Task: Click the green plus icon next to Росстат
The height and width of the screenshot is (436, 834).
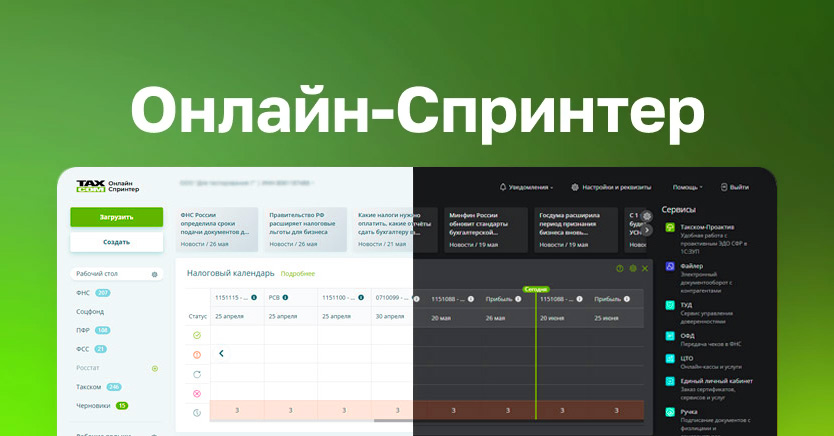Action: pos(155,368)
